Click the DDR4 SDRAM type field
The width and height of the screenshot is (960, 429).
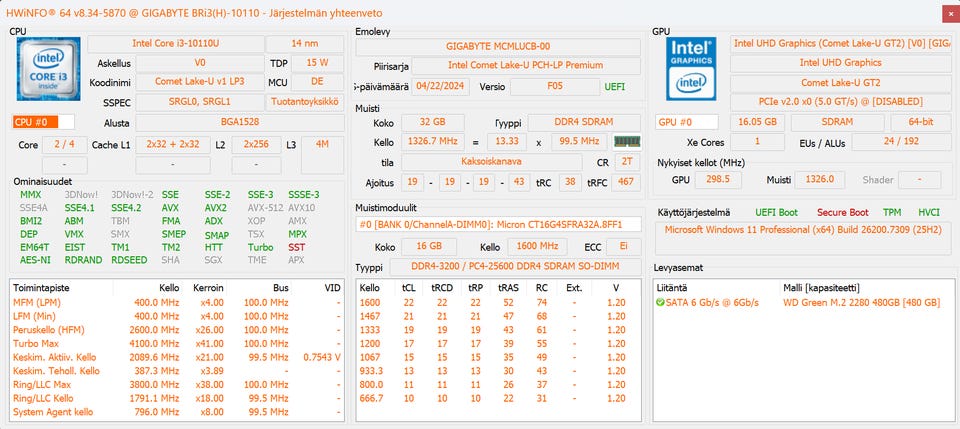[584, 122]
